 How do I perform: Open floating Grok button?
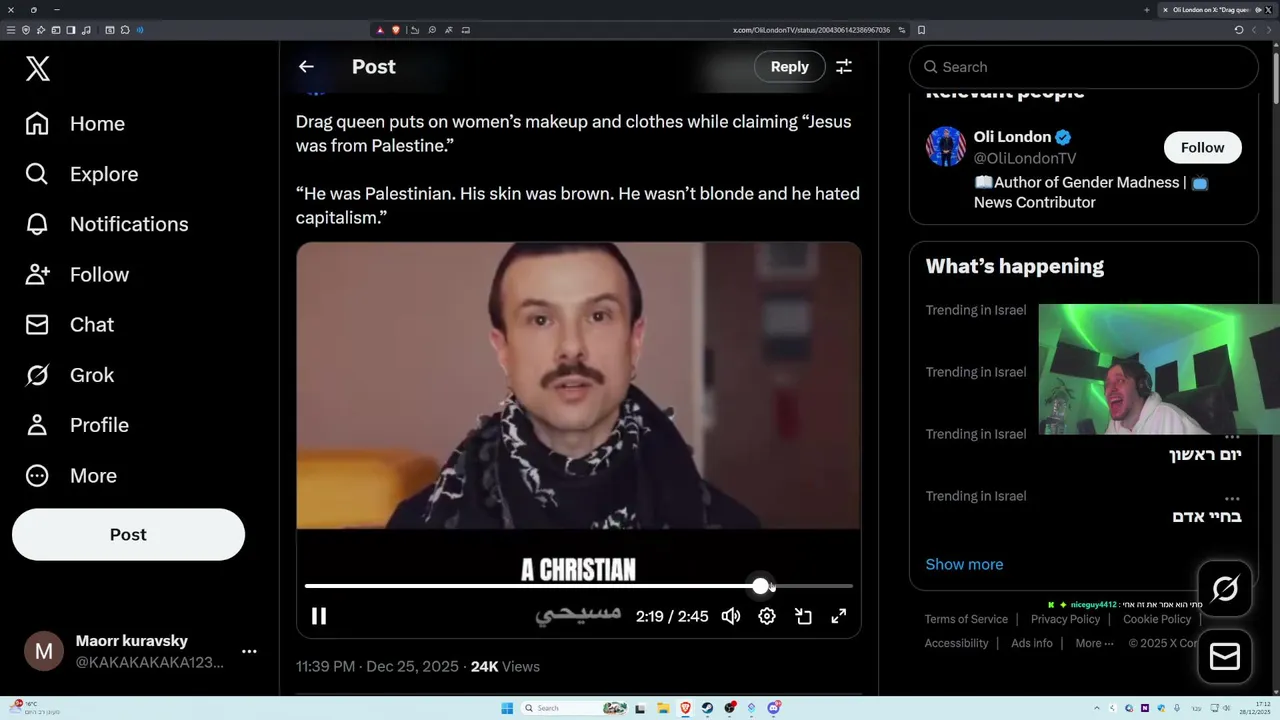[1225, 589]
